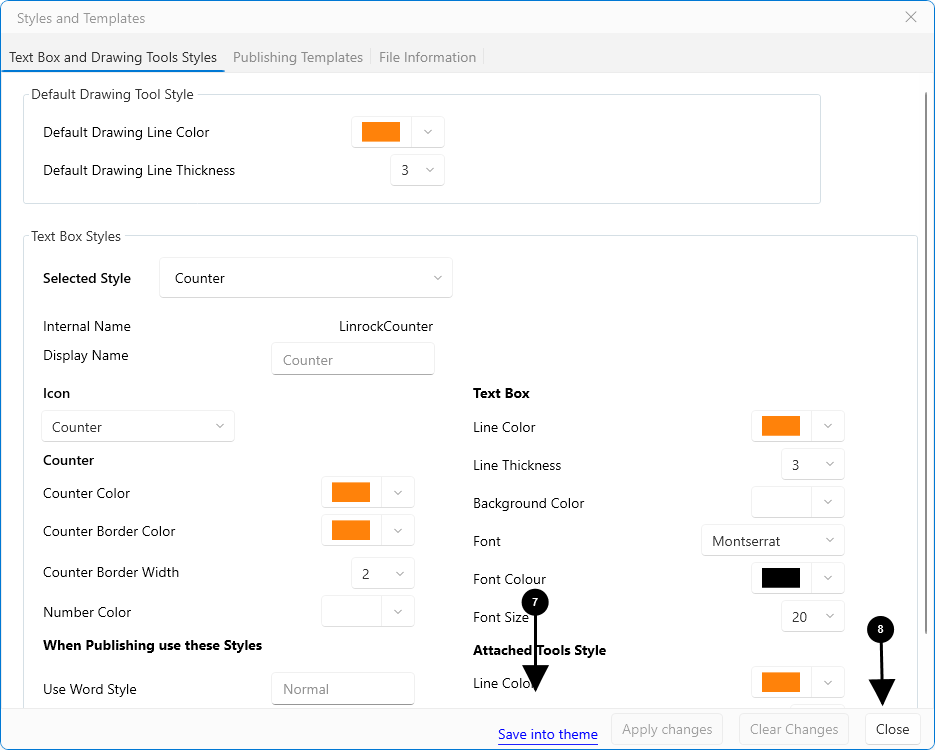Image resolution: width=935 pixels, height=750 pixels.
Task: Expand the Icon Counter dropdown
Action: click(138, 427)
